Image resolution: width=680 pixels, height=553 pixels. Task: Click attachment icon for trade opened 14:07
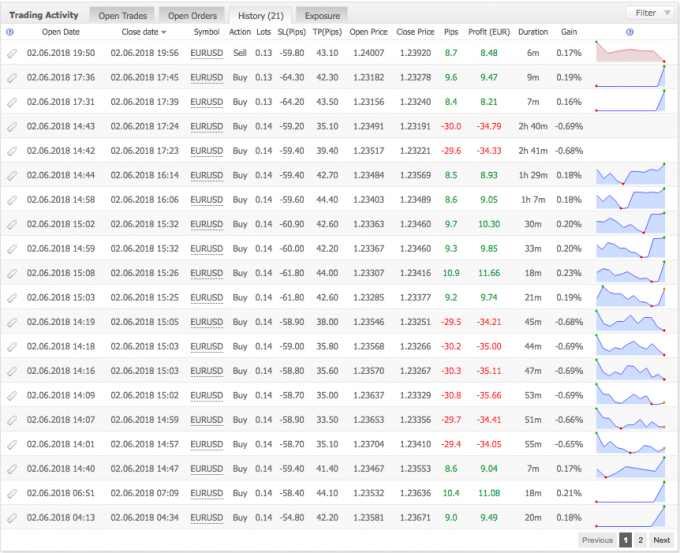point(12,420)
